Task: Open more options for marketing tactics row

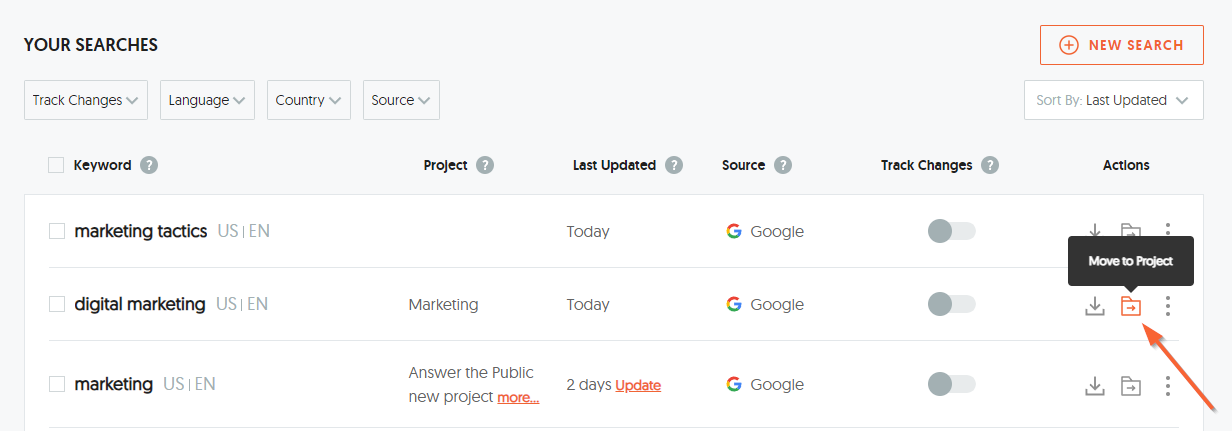Action: coord(1168,230)
